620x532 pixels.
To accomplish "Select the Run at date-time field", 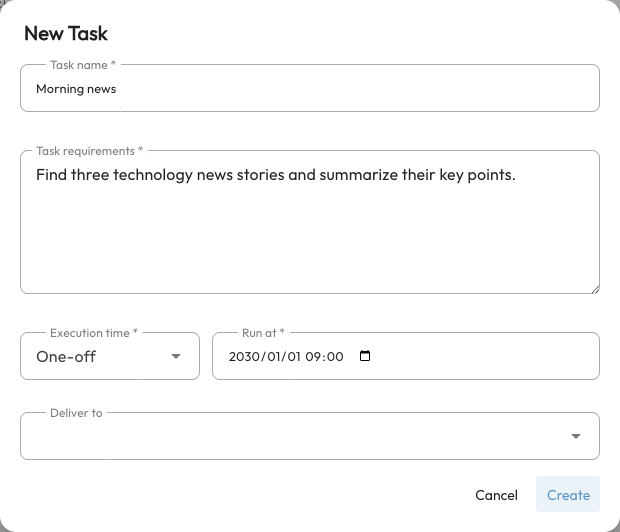I will [x=406, y=356].
